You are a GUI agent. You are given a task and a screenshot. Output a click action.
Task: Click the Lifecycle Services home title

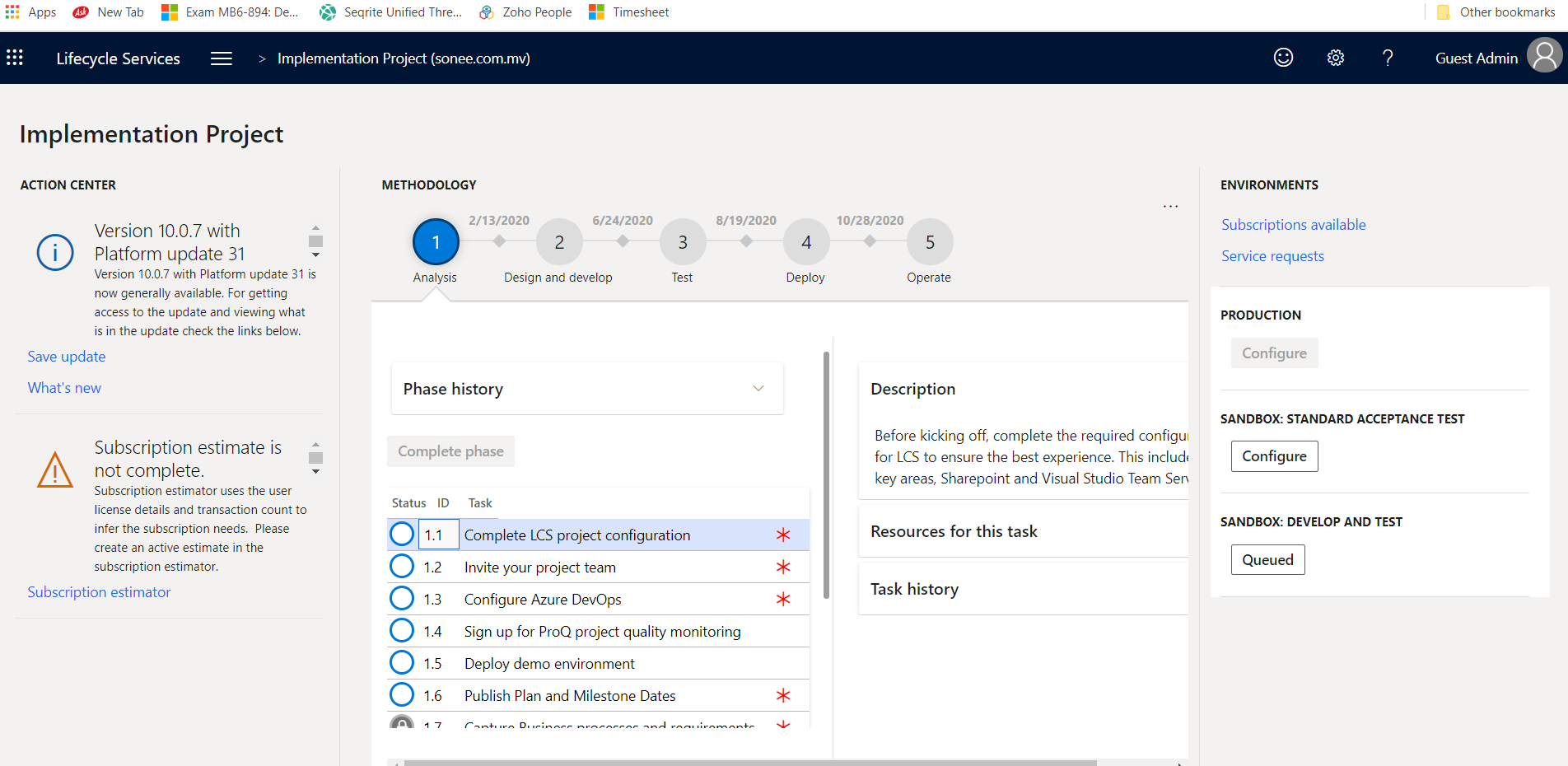(x=118, y=58)
